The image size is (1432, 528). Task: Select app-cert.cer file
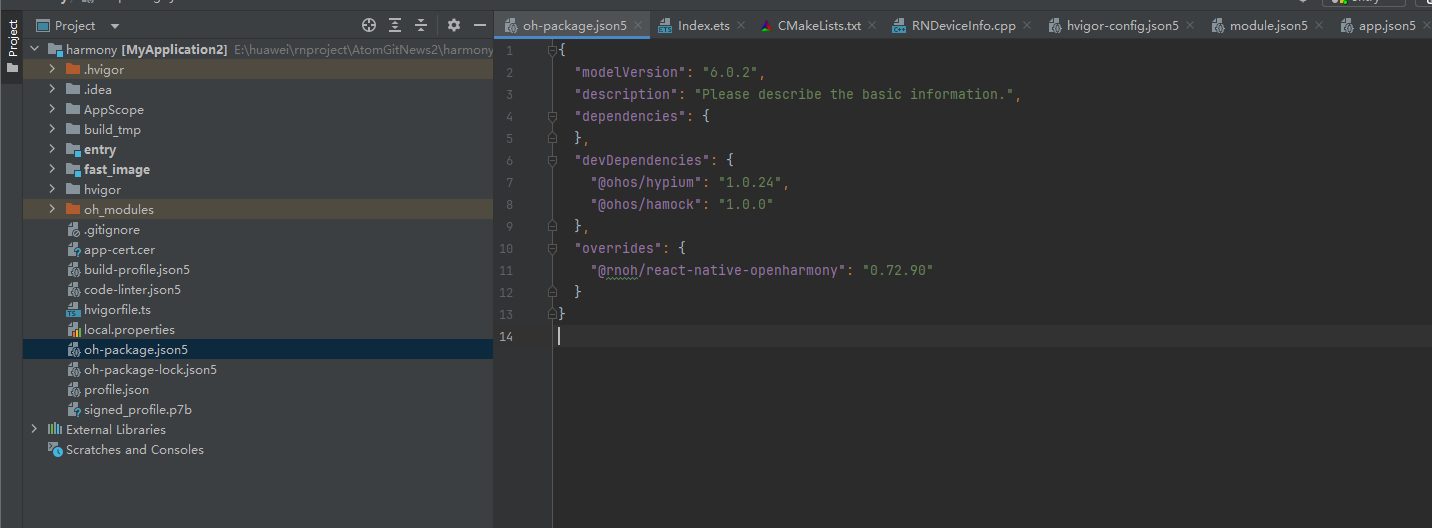(119, 250)
